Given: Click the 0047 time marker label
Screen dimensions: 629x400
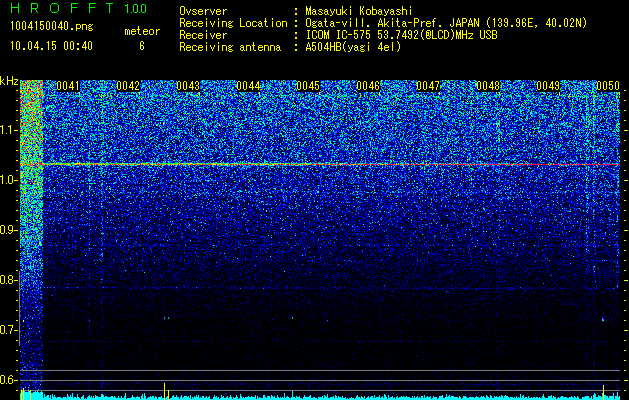Looking at the screenshot, I should pos(428,86).
